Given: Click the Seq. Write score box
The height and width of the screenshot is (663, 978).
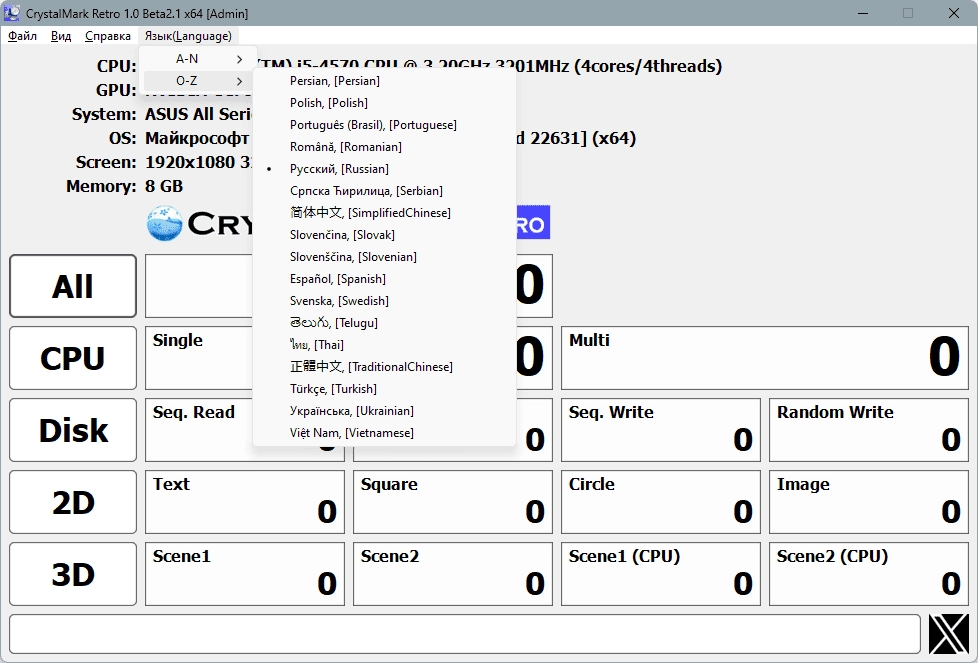Looking at the screenshot, I should point(661,430).
